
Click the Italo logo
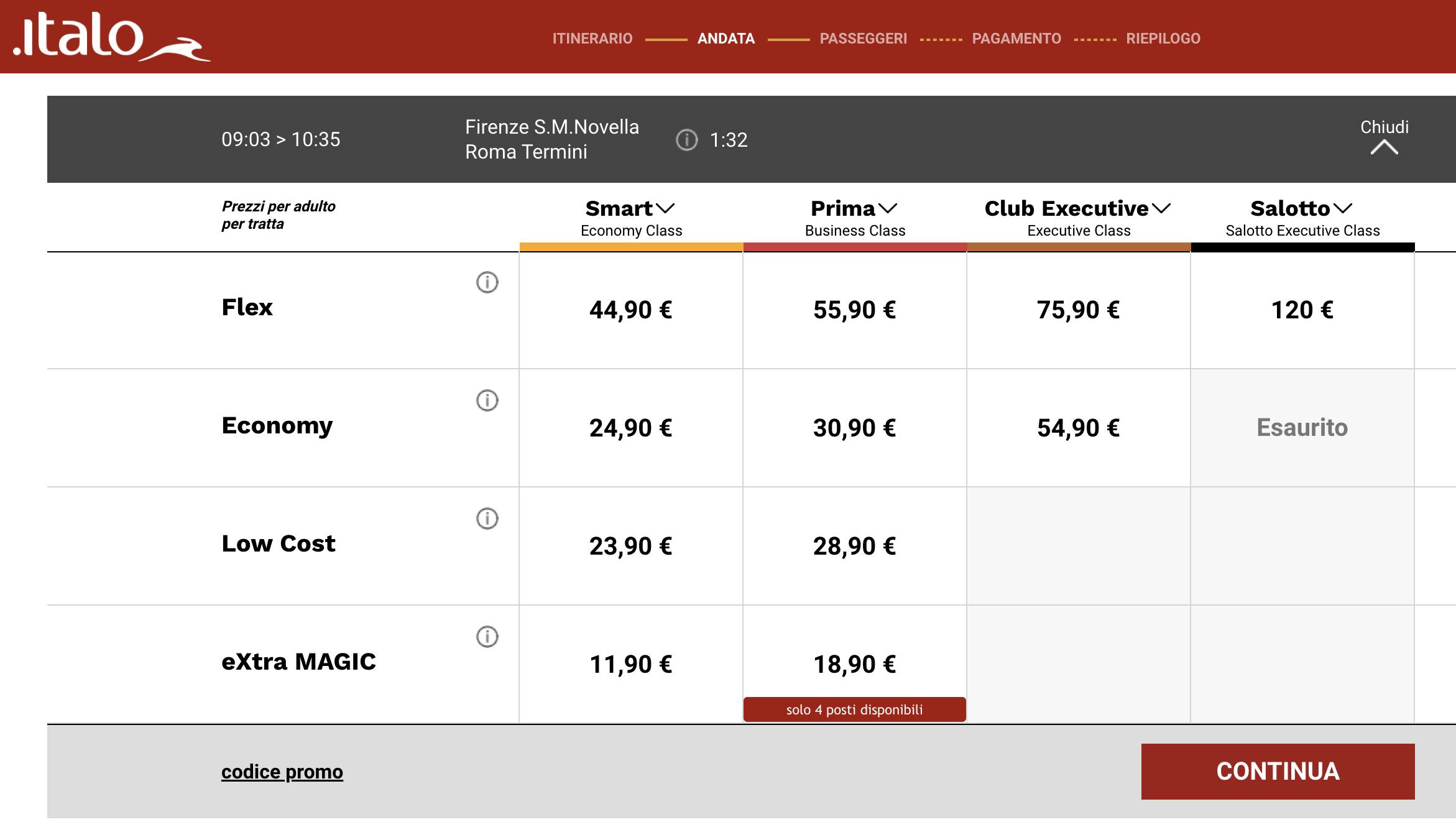(111, 39)
